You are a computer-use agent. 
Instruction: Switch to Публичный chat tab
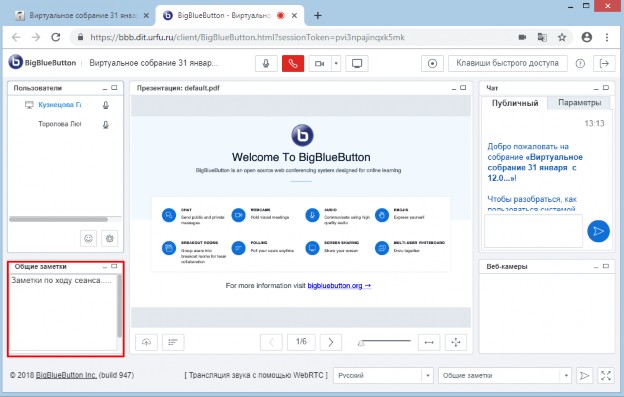coord(515,103)
